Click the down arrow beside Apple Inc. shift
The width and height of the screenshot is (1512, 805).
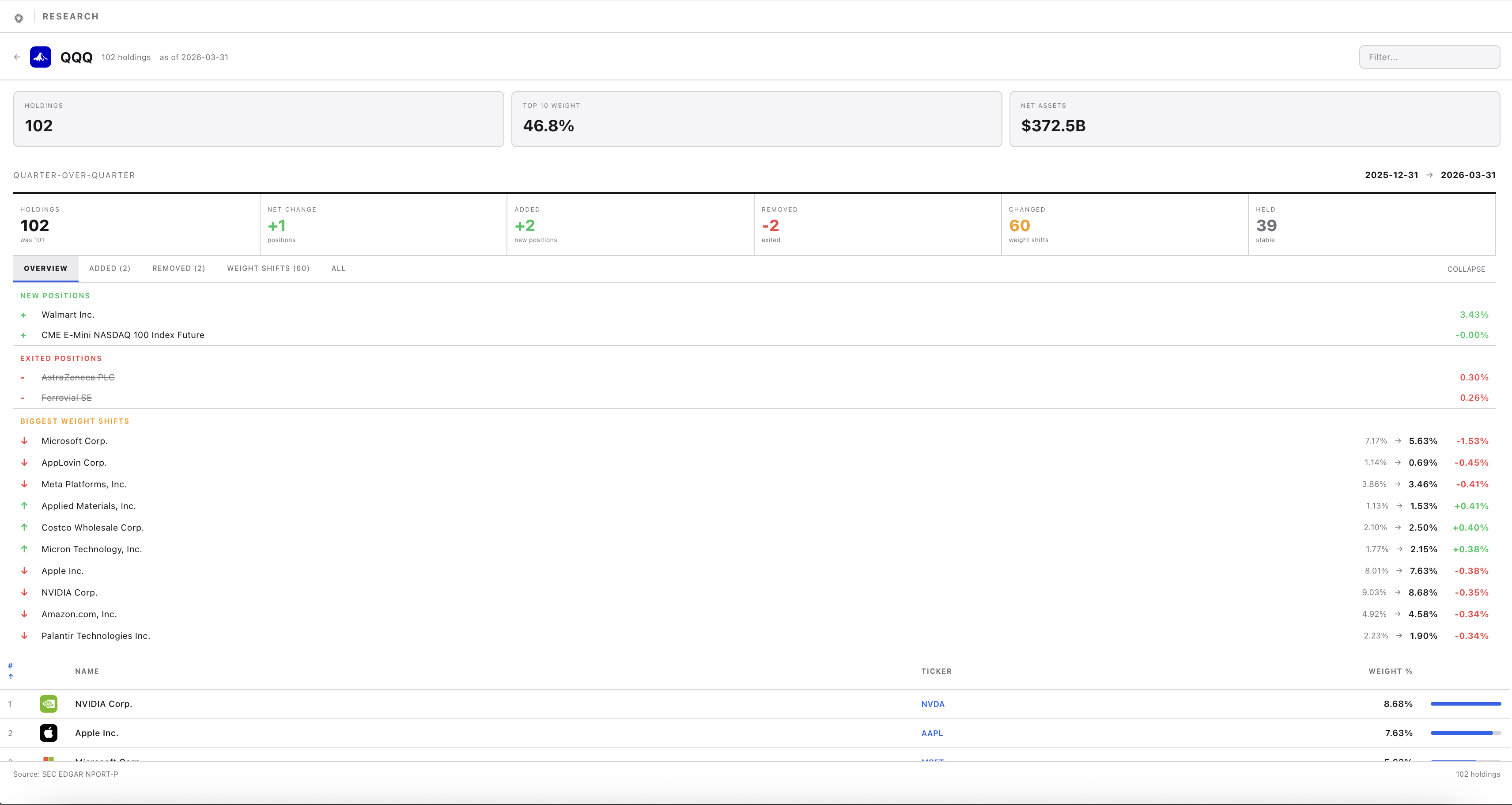point(24,571)
